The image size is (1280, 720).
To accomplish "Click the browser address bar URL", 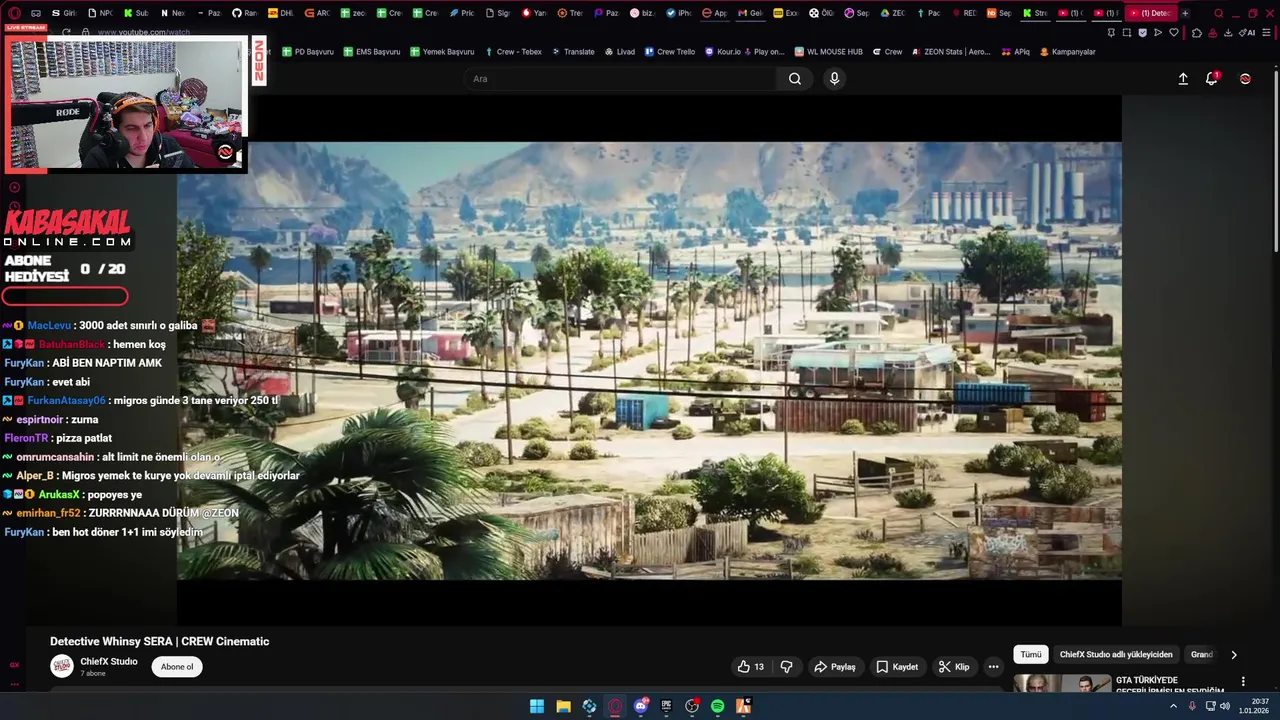I will pos(144,33).
